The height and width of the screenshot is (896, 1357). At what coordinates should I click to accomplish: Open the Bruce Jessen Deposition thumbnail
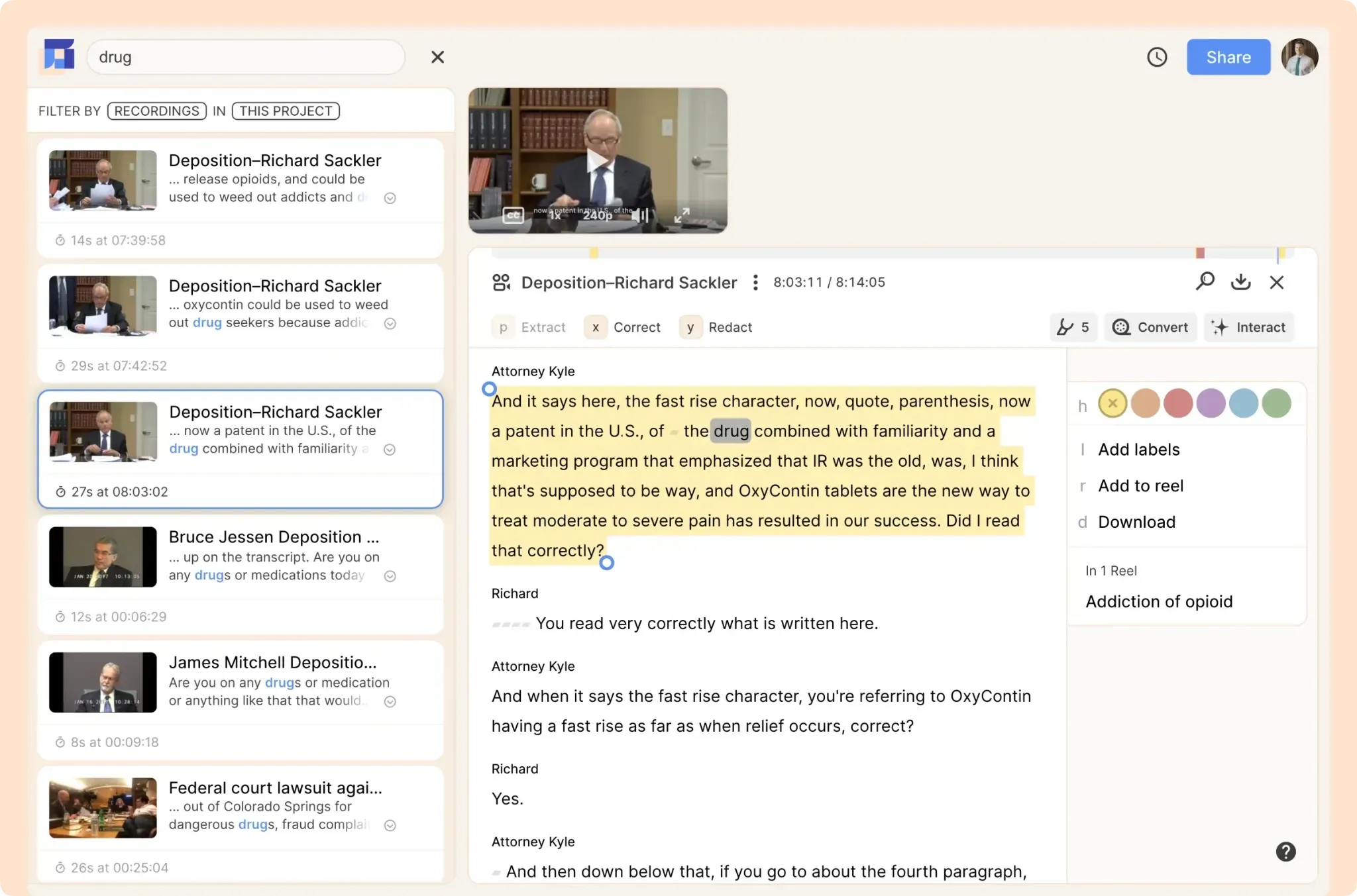click(103, 557)
